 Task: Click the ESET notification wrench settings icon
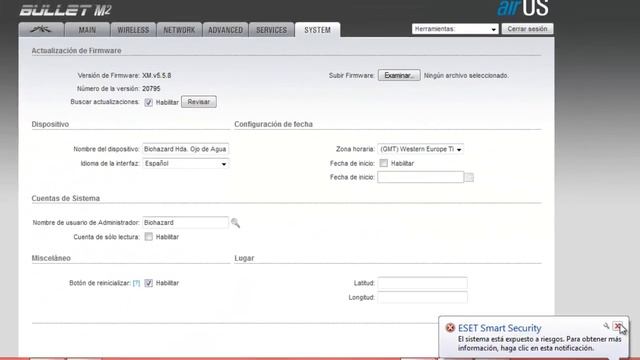click(607, 326)
